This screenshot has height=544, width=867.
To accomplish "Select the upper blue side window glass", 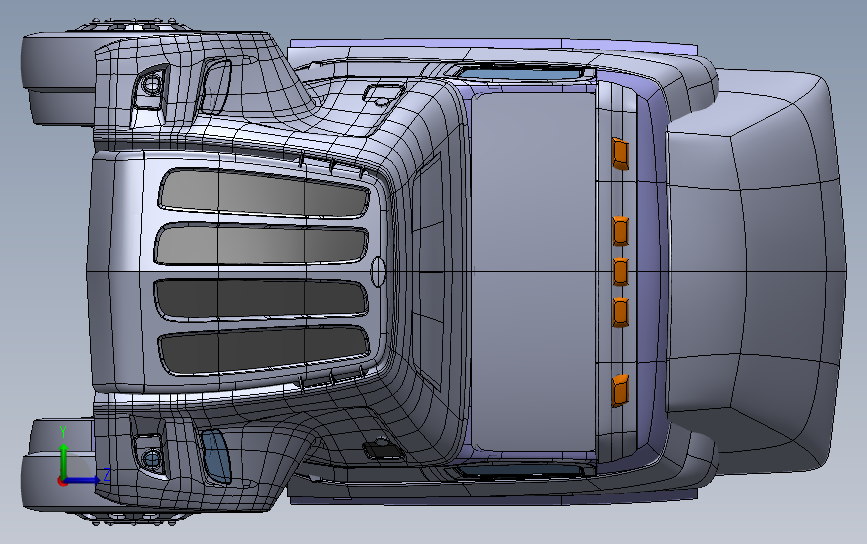I will 520,74.
